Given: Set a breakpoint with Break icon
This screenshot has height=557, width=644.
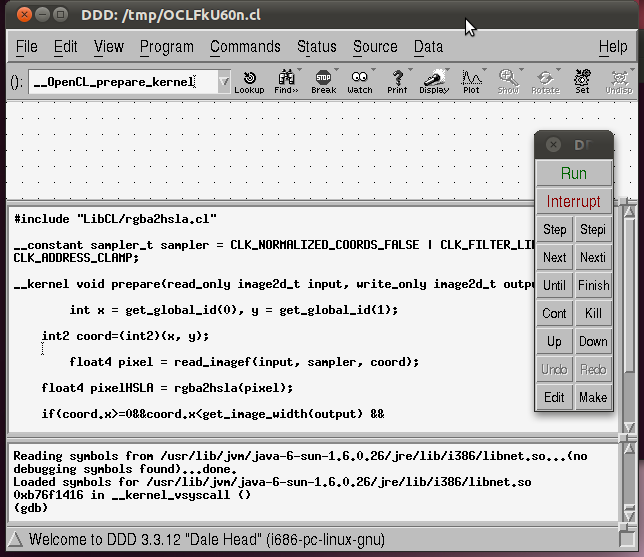Looking at the screenshot, I should pyautogui.click(x=323, y=82).
